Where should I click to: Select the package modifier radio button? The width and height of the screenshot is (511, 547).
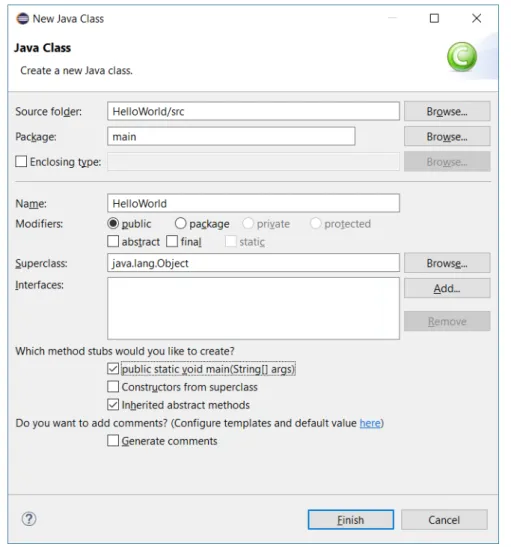[x=180, y=223]
